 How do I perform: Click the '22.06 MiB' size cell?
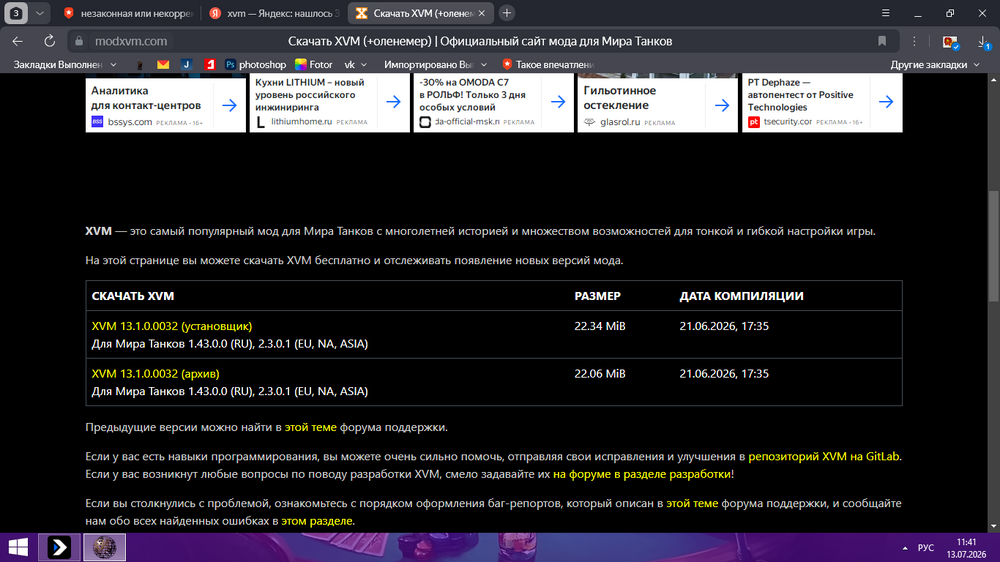point(599,374)
